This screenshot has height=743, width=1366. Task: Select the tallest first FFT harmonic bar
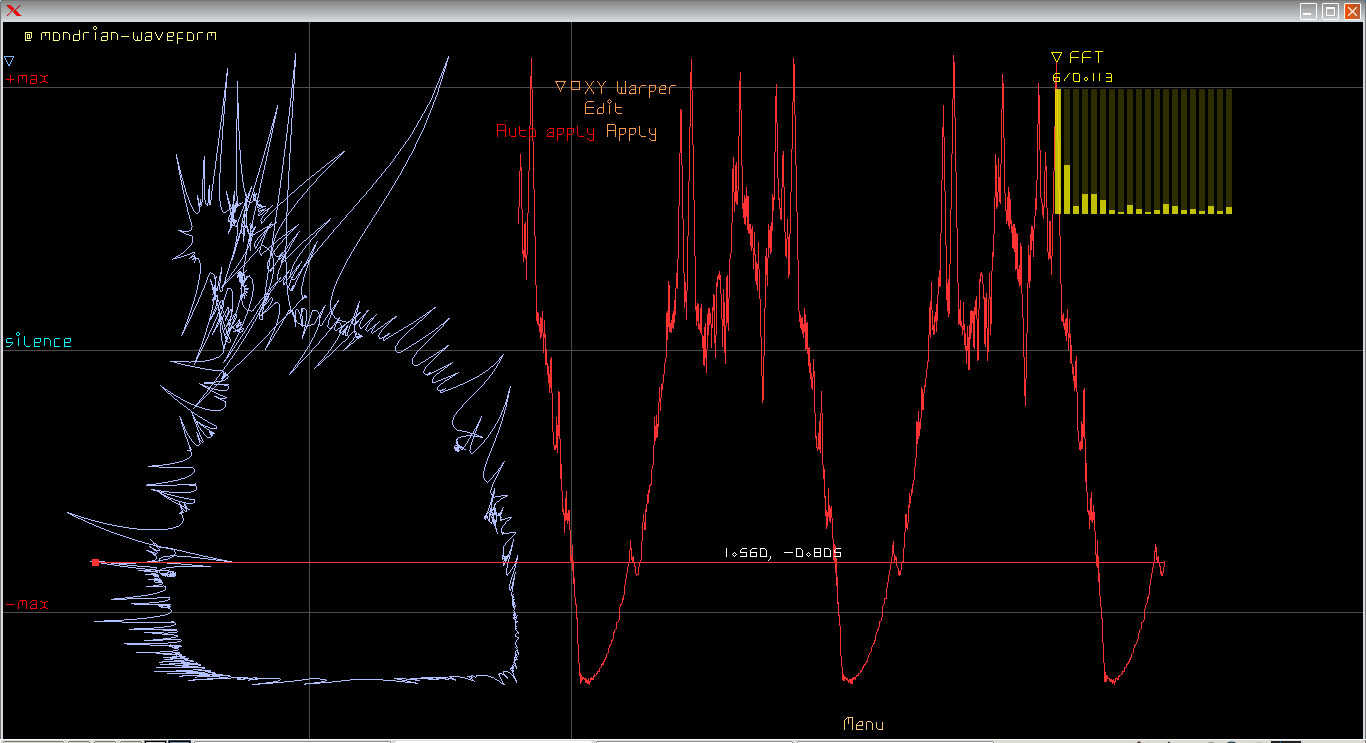1058,150
